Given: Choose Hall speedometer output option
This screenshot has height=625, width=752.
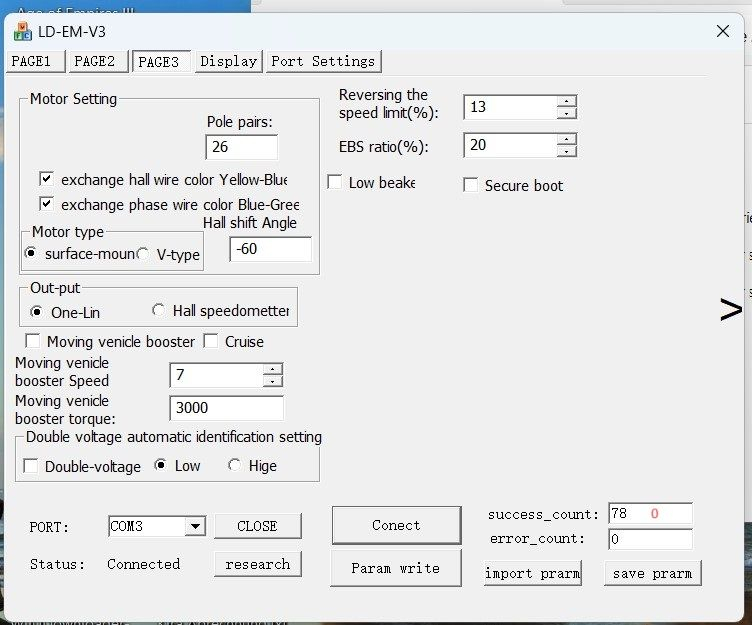Looking at the screenshot, I should click(x=158, y=311).
